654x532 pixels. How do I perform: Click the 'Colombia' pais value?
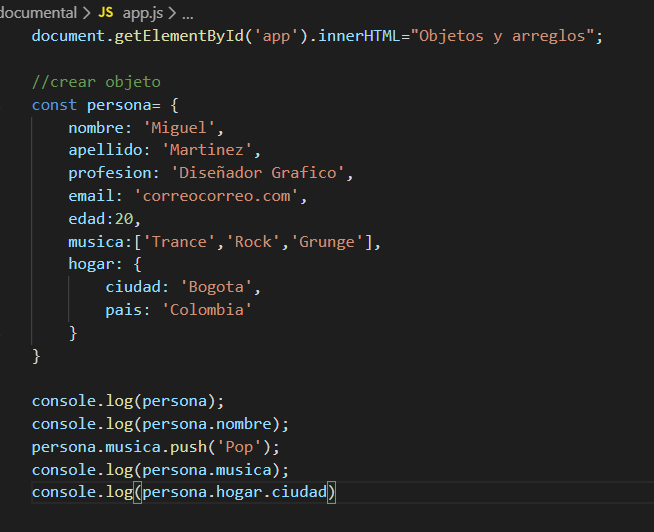206,310
